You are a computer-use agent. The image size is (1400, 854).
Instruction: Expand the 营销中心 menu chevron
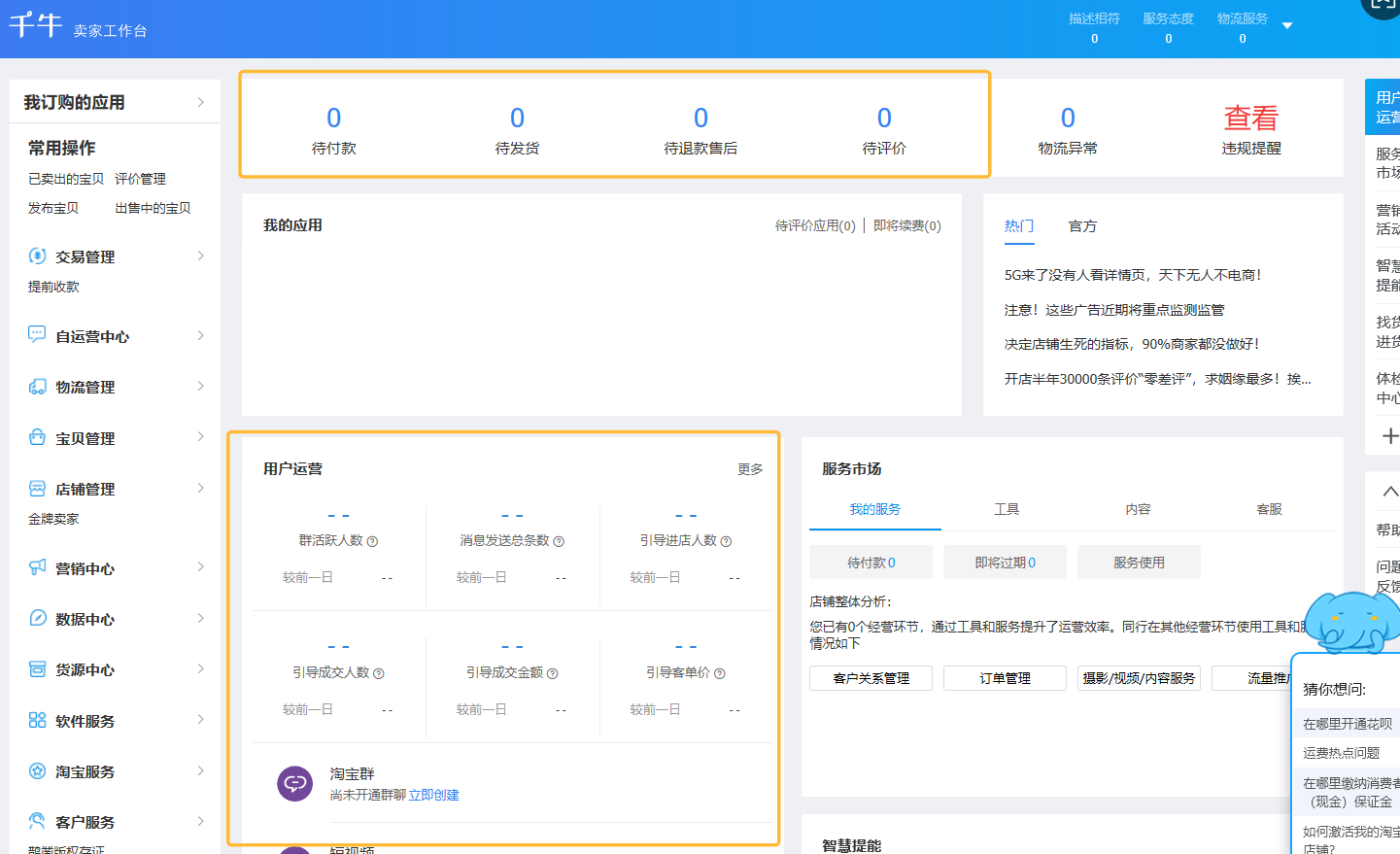click(x=201, y=566)
